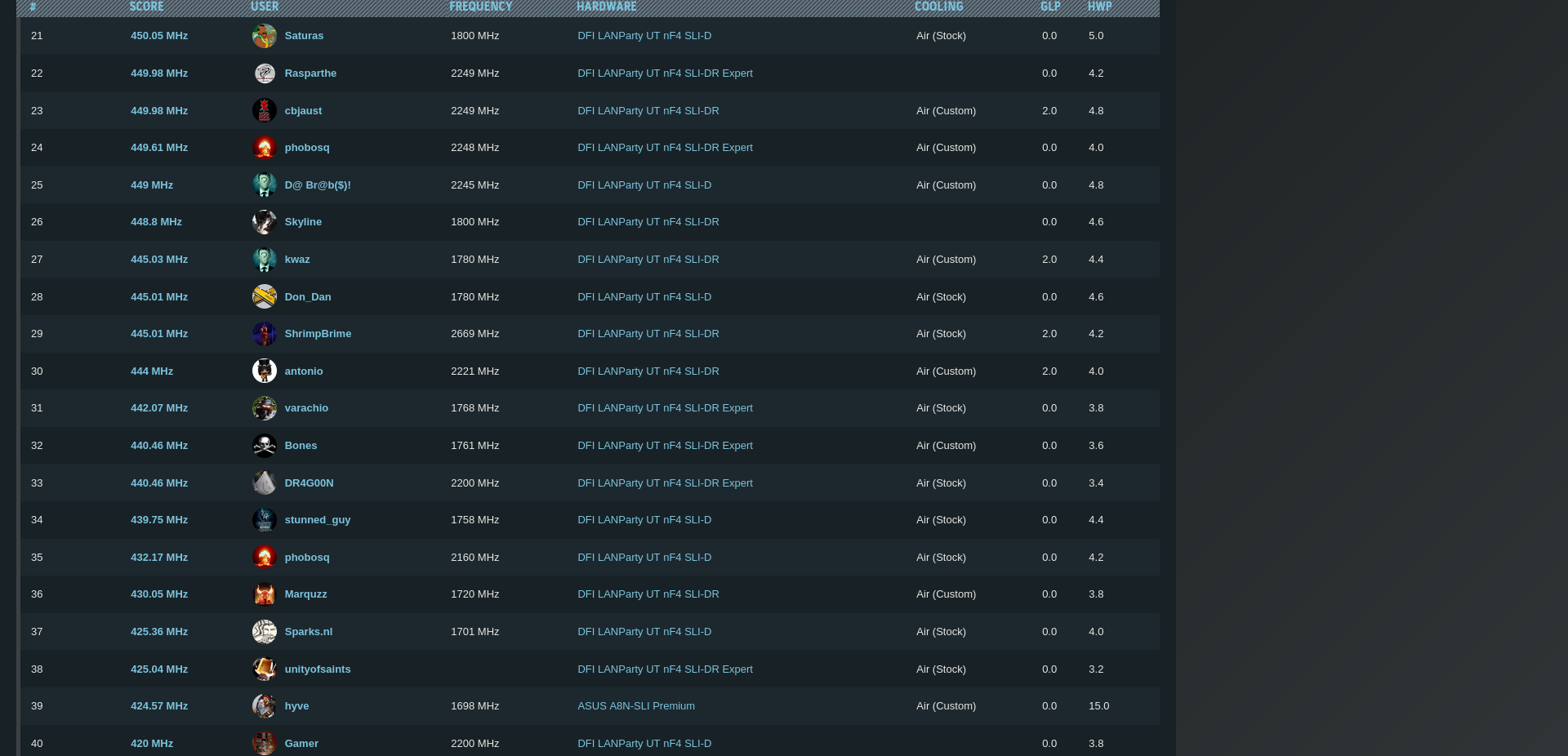The height and width of the screenshot is (756, 1568).
Task: Sort by Score column header
Action: tap(146, 7)
